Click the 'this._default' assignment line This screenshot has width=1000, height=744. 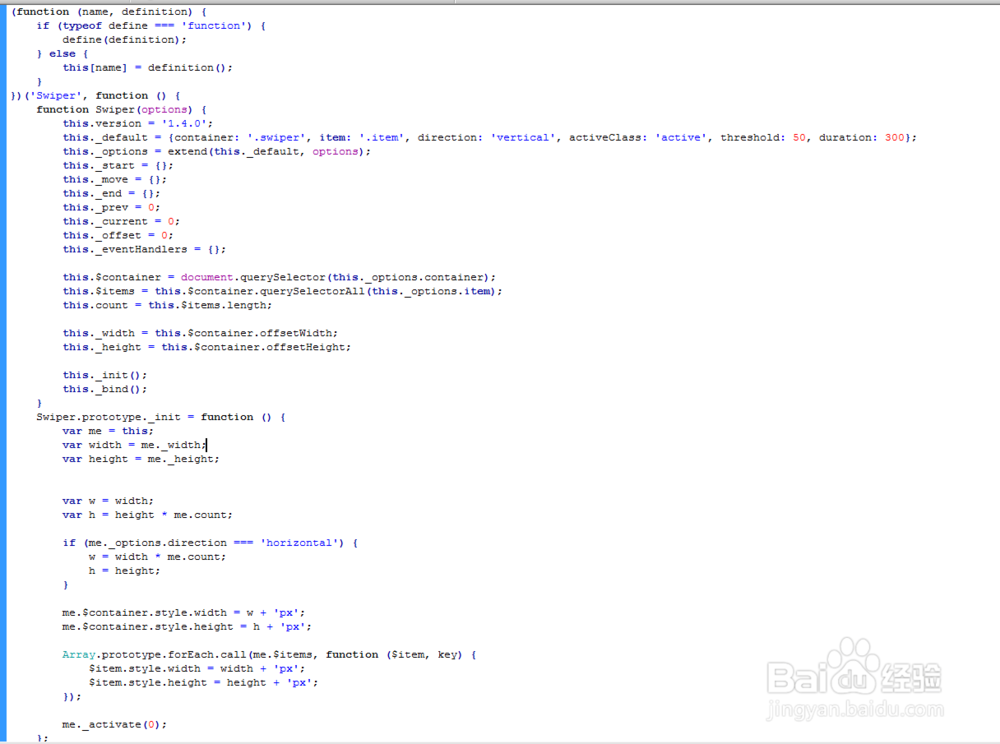490,138
